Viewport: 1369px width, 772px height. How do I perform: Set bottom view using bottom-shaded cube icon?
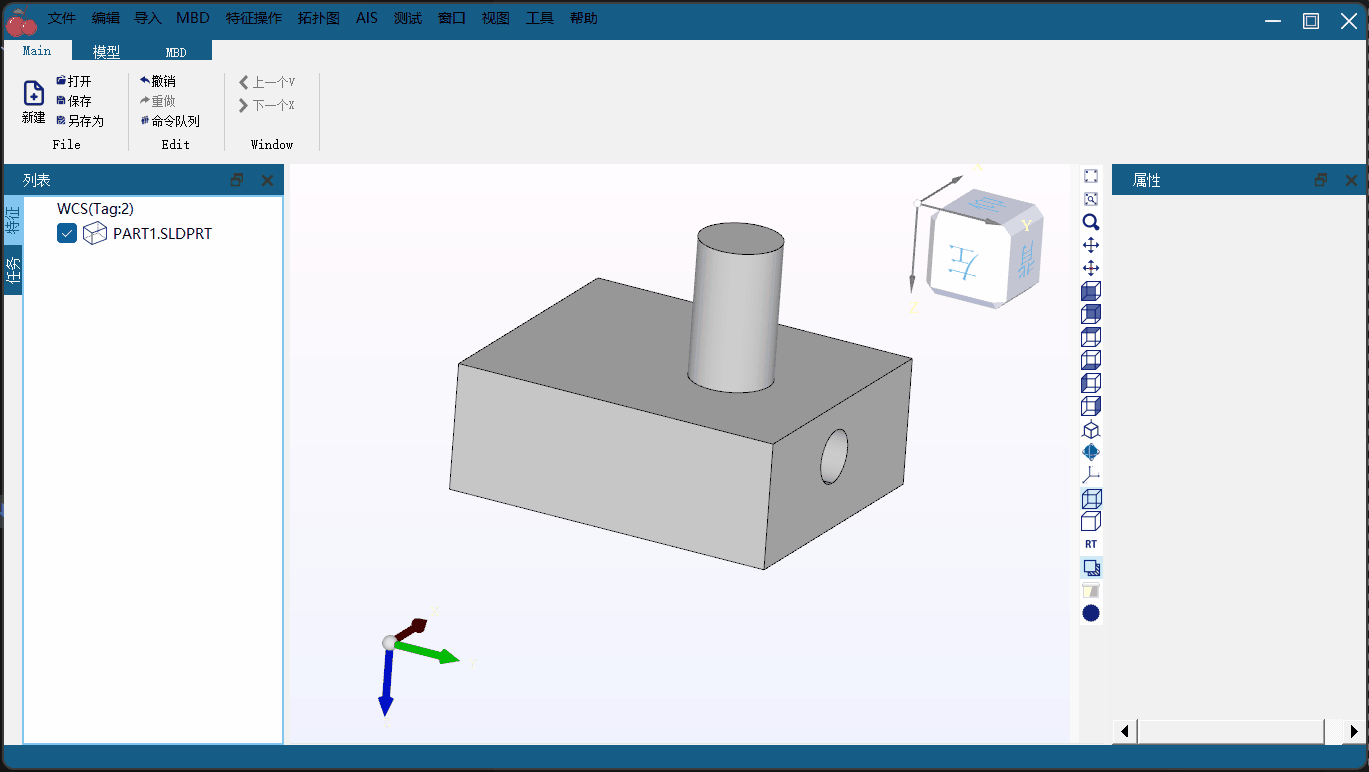tap(1091, 360)
